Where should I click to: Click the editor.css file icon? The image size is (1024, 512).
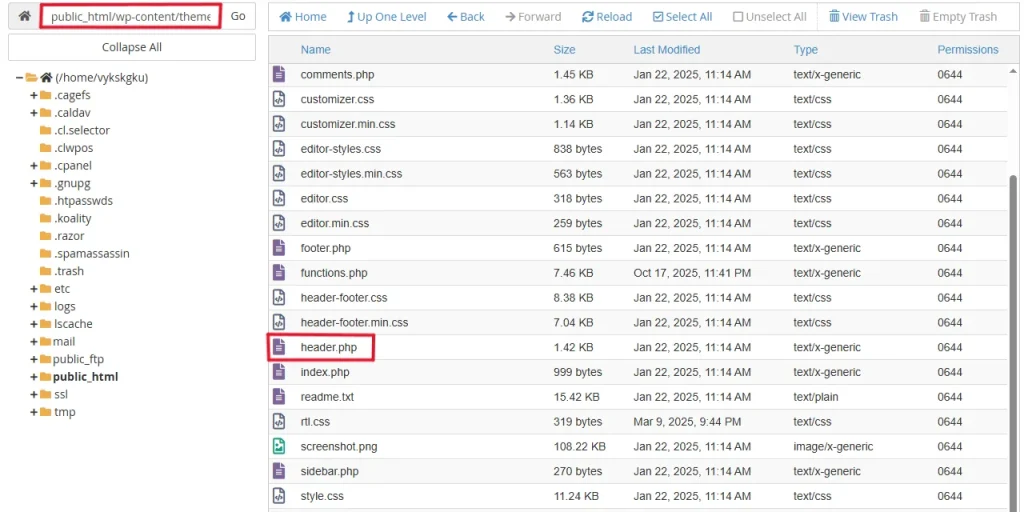279,199
